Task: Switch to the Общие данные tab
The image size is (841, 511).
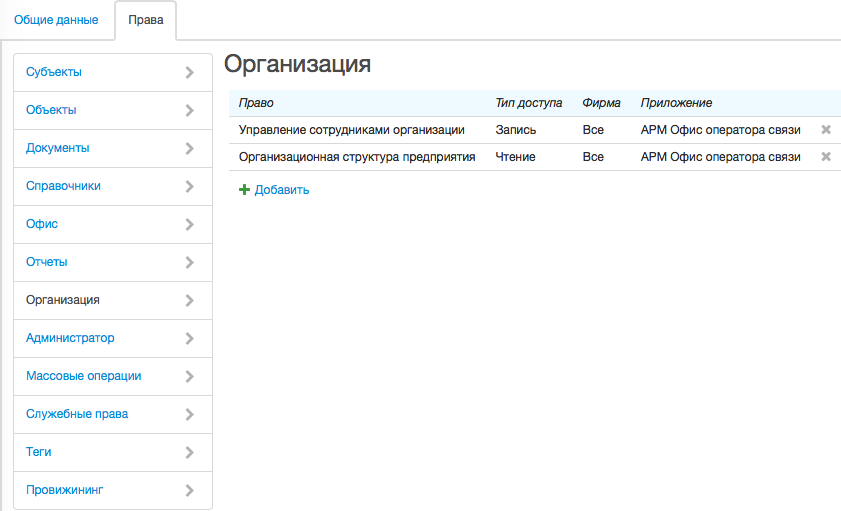Action: click(x=56, y=20)
